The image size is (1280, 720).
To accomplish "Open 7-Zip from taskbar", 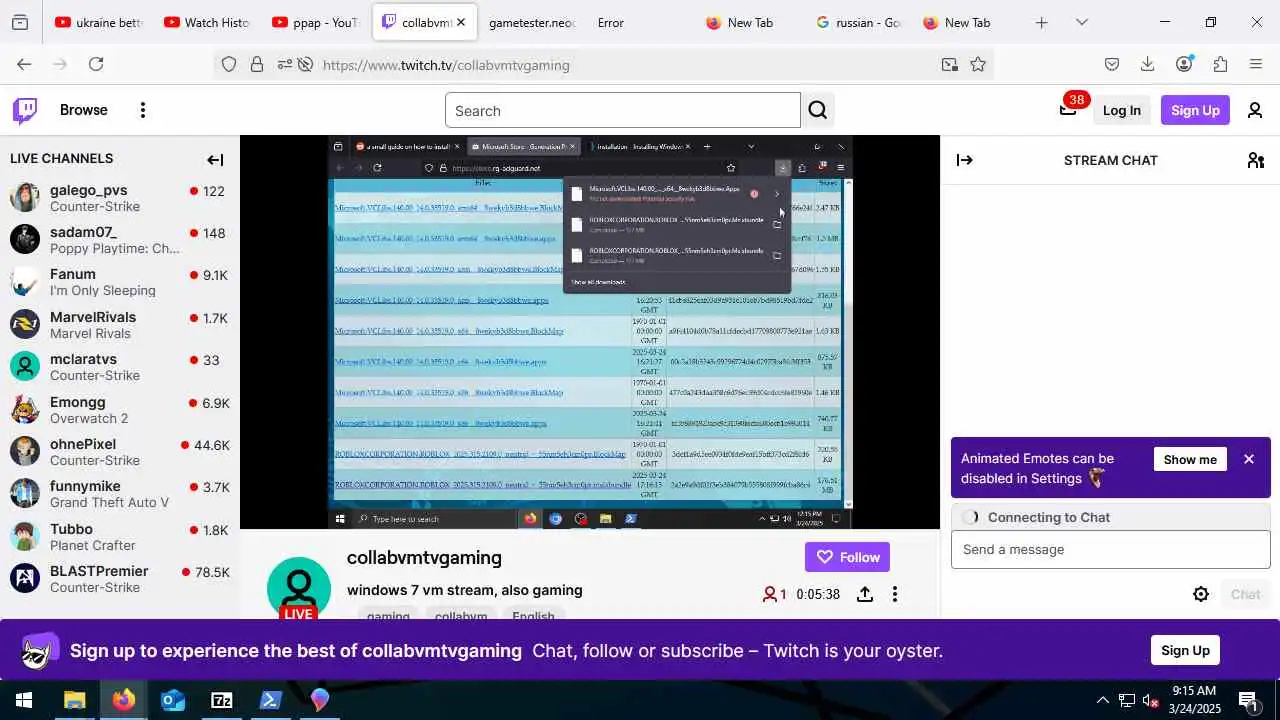I will pos(222,700).
